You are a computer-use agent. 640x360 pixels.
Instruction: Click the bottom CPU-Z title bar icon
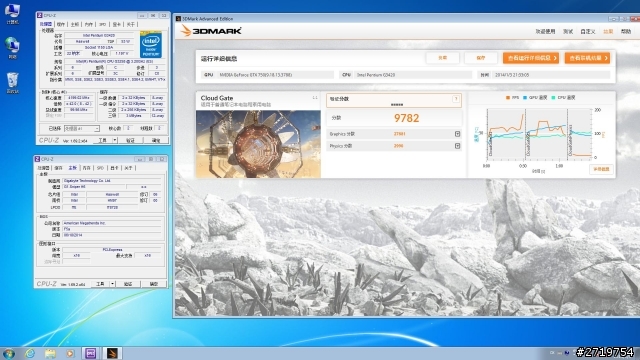[x=37, y=159]
